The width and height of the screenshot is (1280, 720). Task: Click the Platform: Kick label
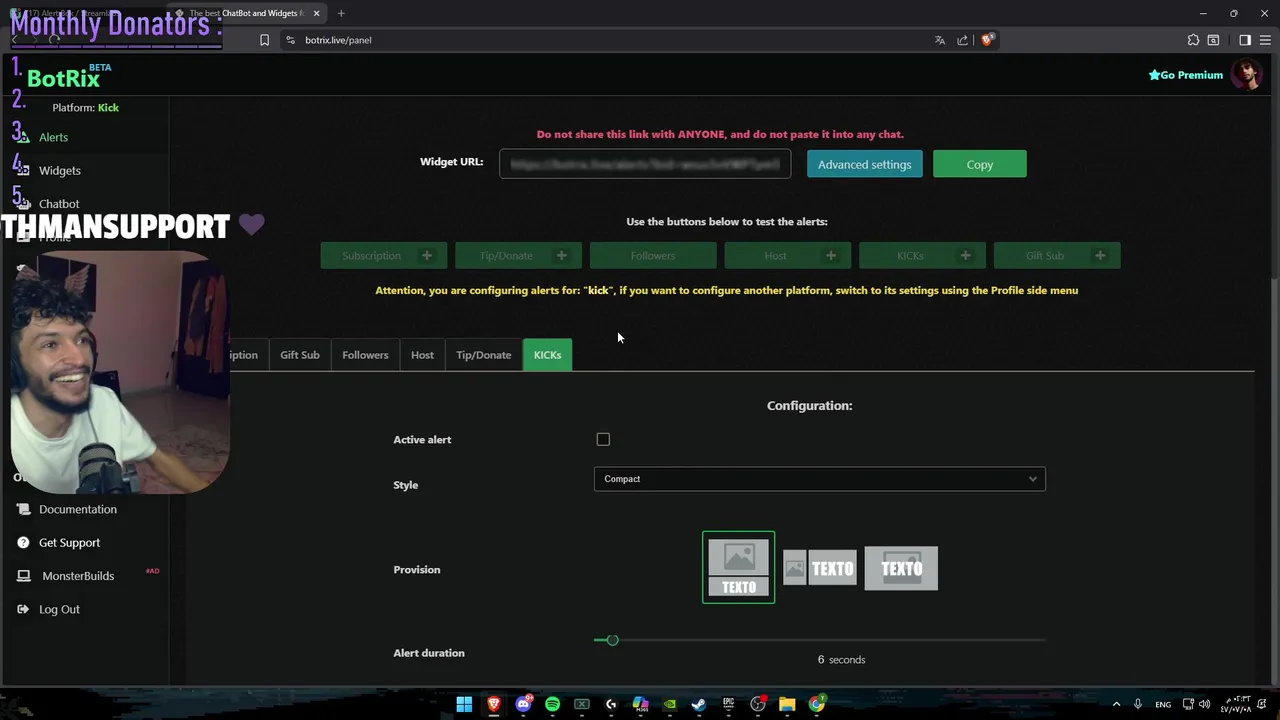[85, 108]
